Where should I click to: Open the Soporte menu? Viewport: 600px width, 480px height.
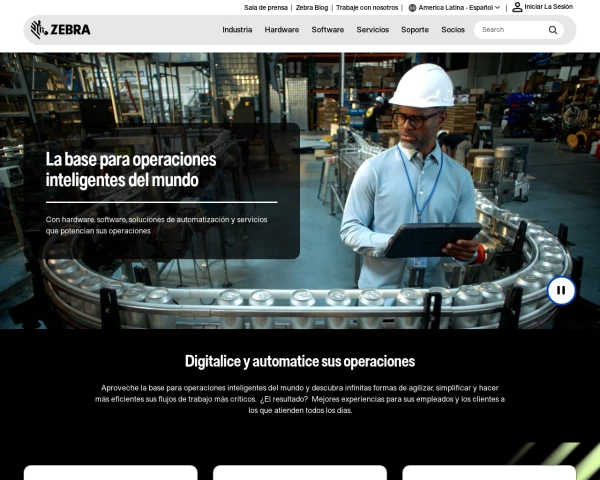click(415, 30)
